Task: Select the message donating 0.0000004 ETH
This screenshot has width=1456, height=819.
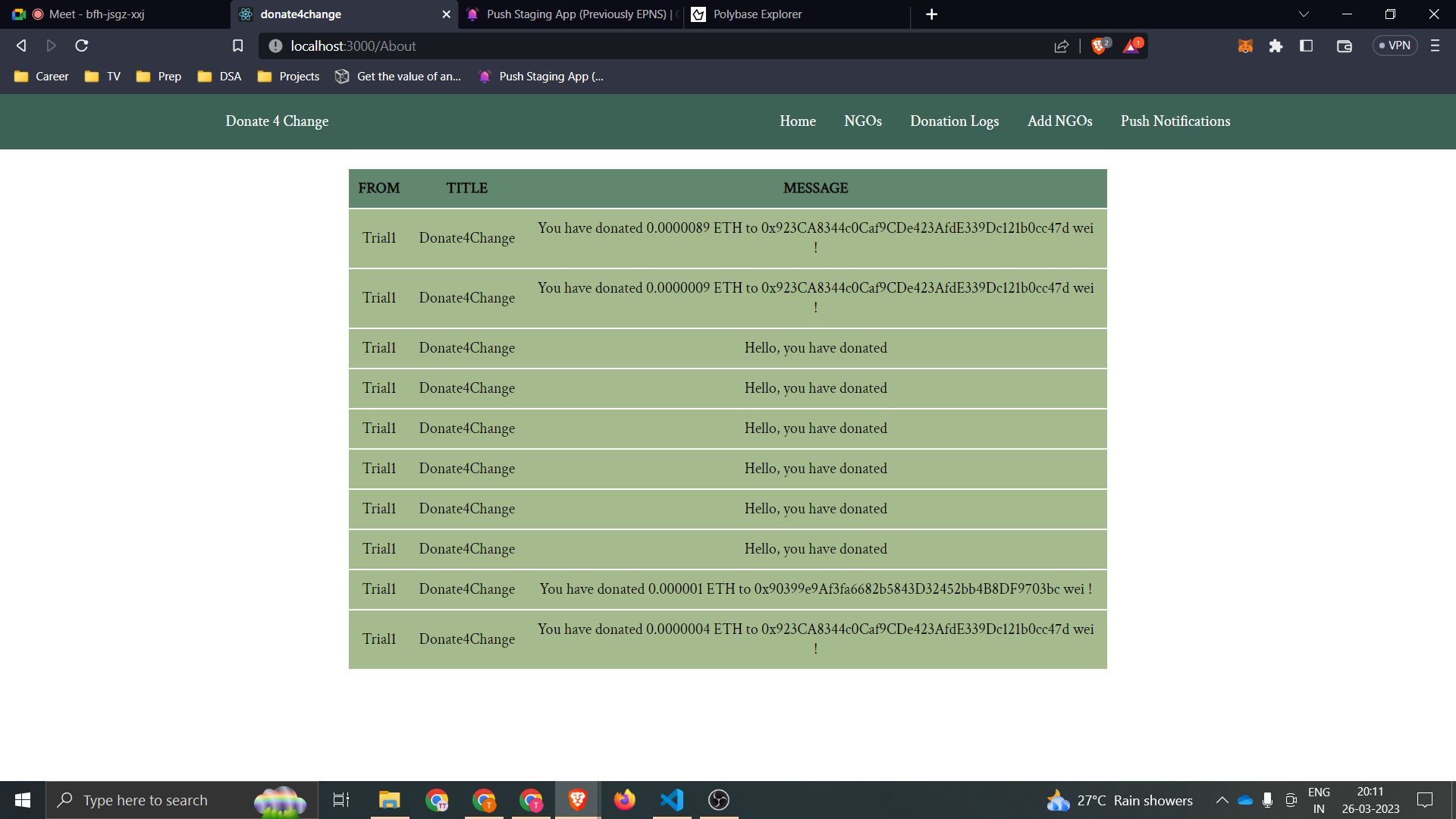Action: coord(815,639)
